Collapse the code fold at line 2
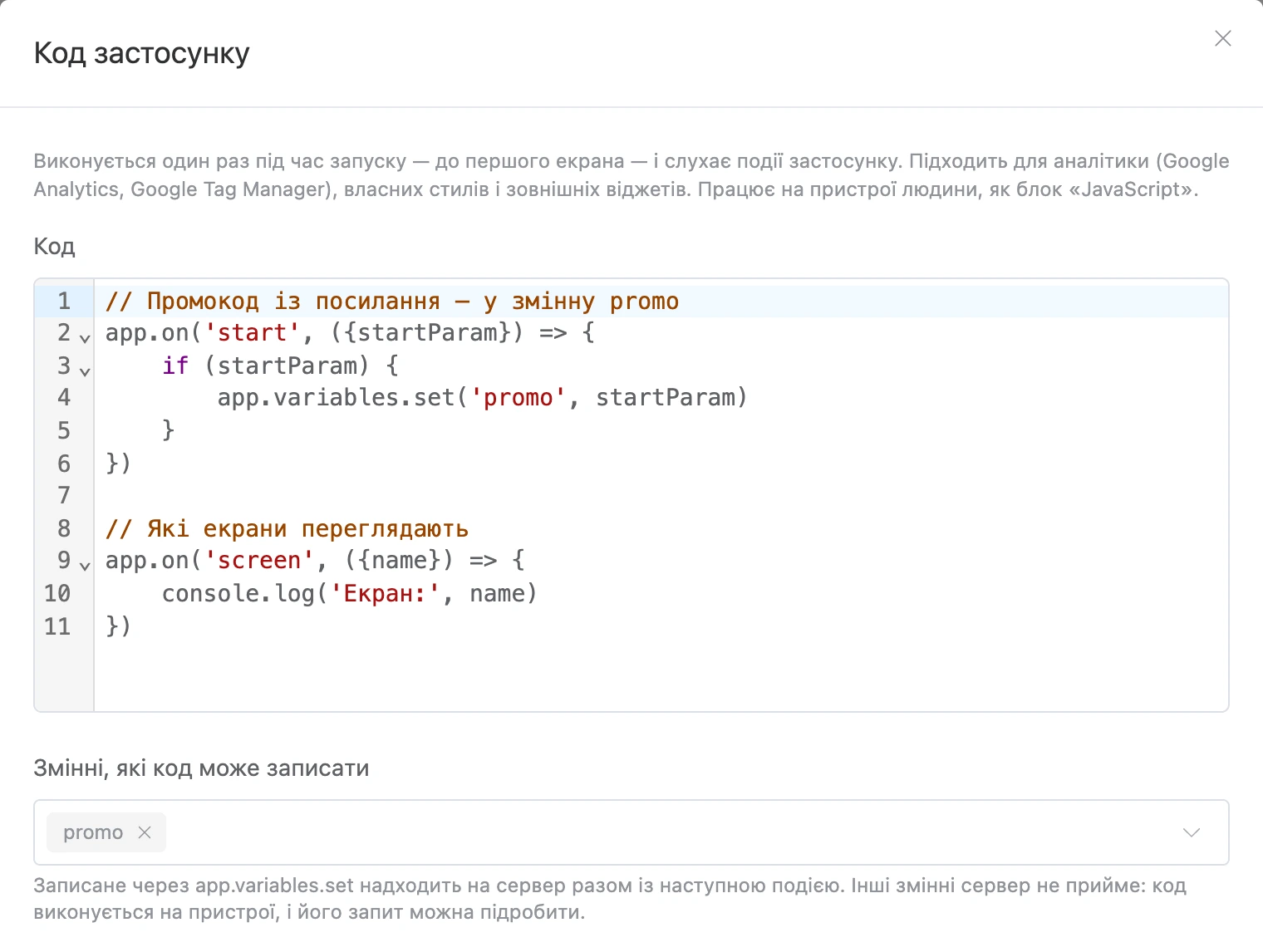 pos(84,338)
